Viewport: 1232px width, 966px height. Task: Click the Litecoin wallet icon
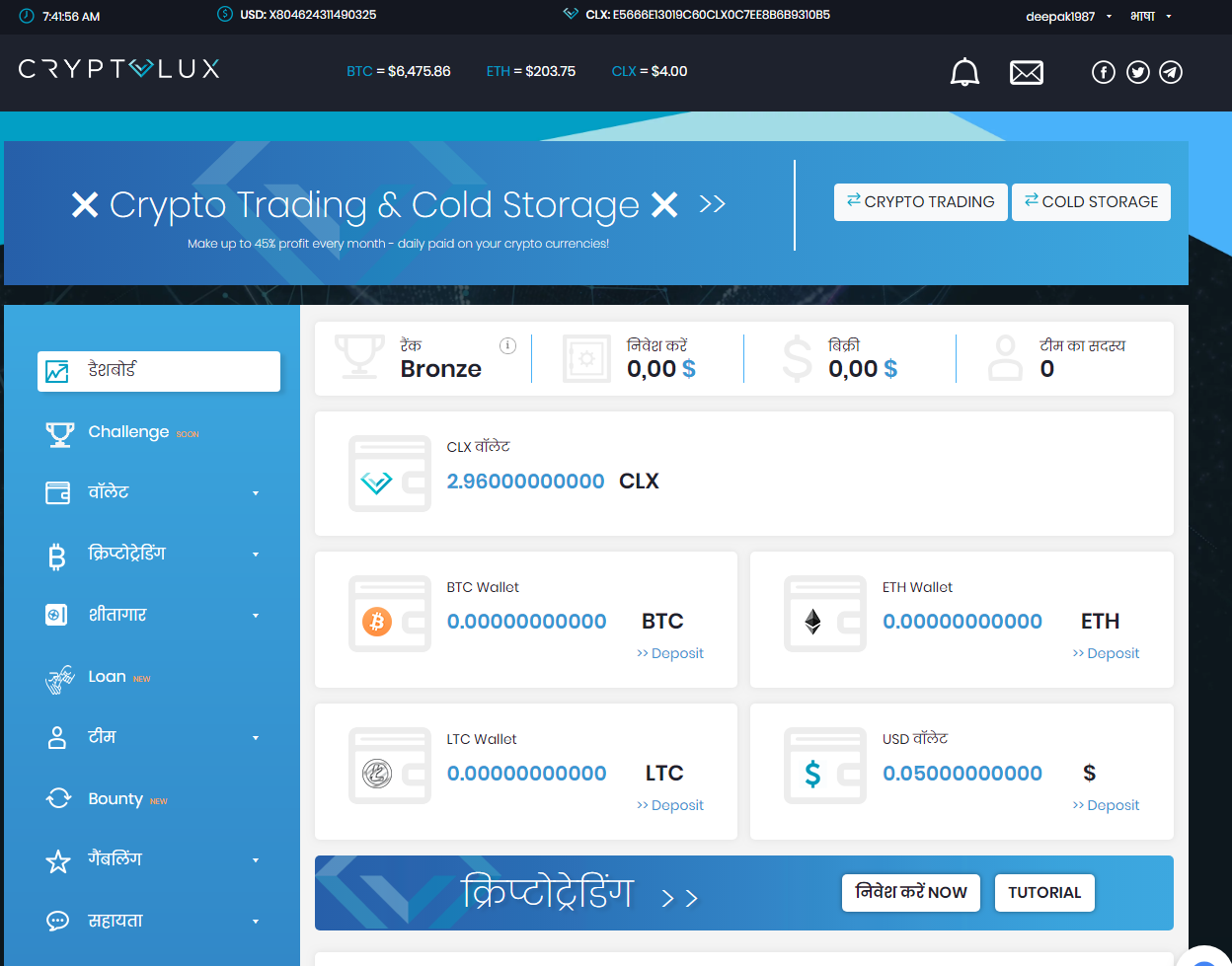coord(389,766)
